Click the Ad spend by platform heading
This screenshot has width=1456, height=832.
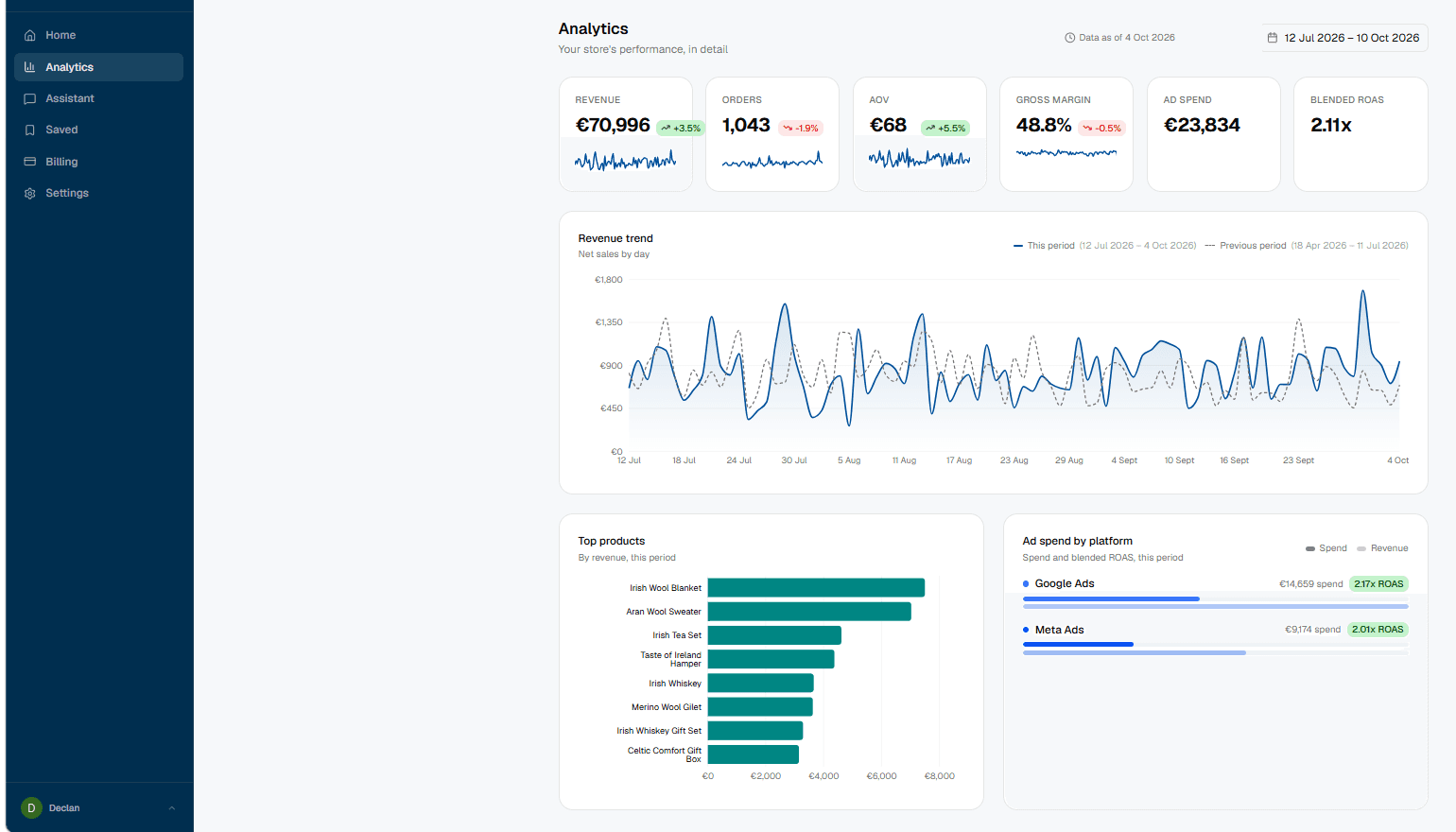(x=1077, y=541)
